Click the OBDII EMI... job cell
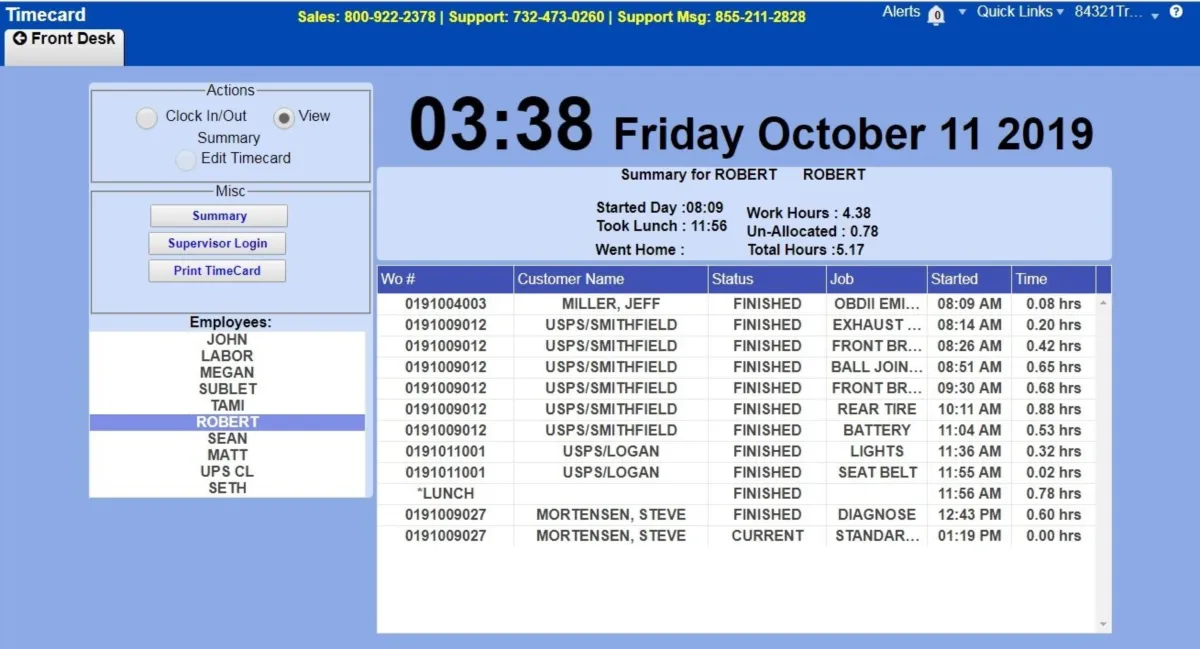Viewport: 1200px width, 649px height. tap(877, 304)
